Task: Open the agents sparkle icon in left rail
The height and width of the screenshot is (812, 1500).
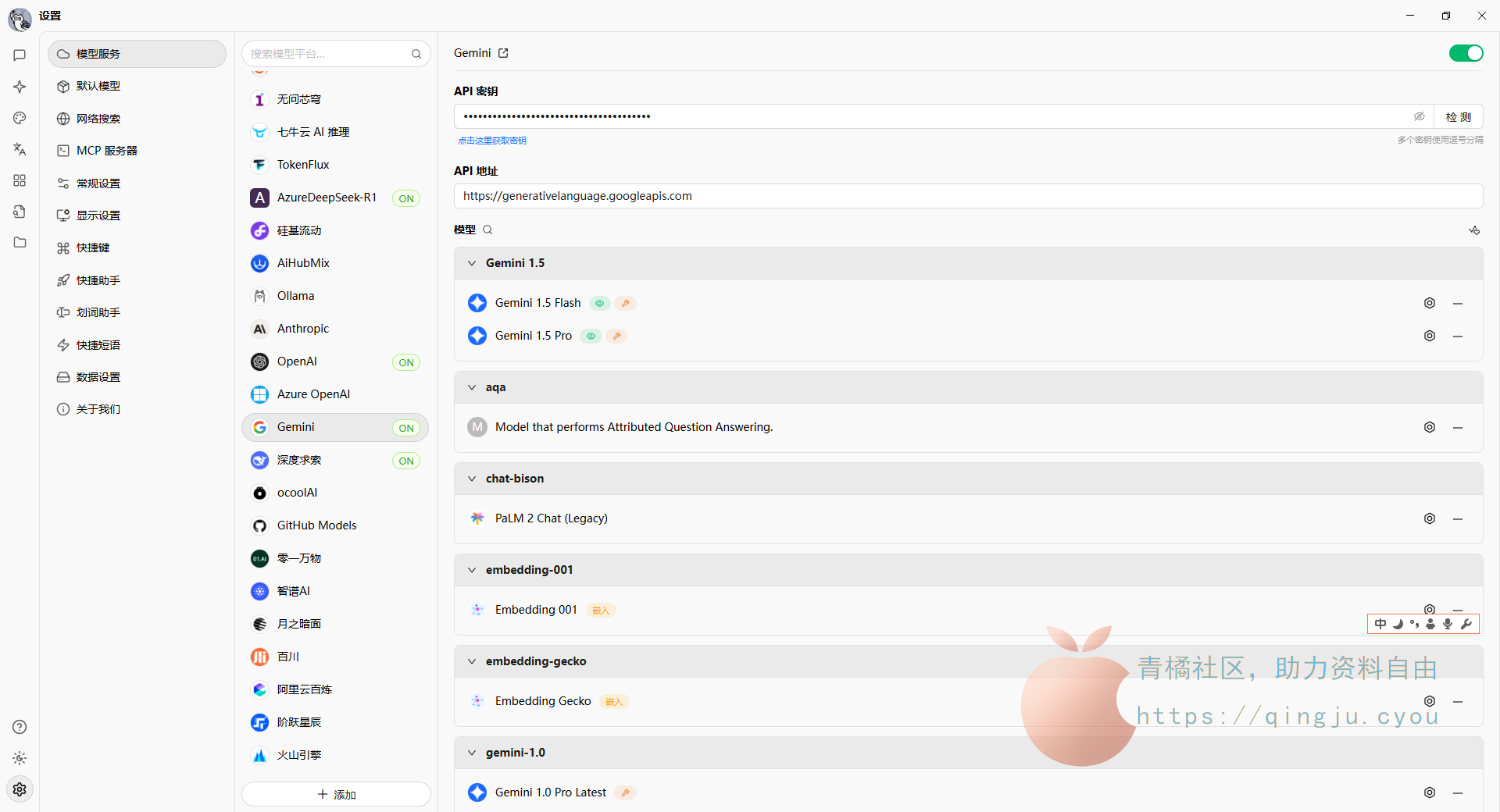Action: tap(20, 87)
